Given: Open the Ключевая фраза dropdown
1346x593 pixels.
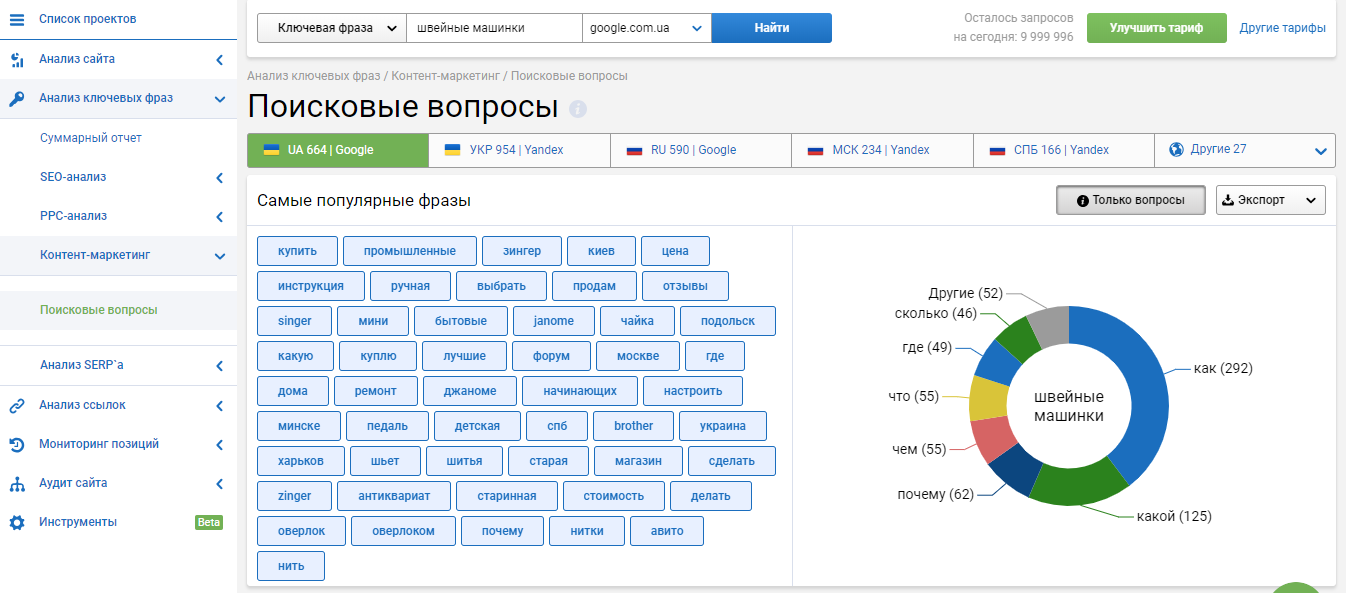Looking at the screenshot, I should pos(332,28).
